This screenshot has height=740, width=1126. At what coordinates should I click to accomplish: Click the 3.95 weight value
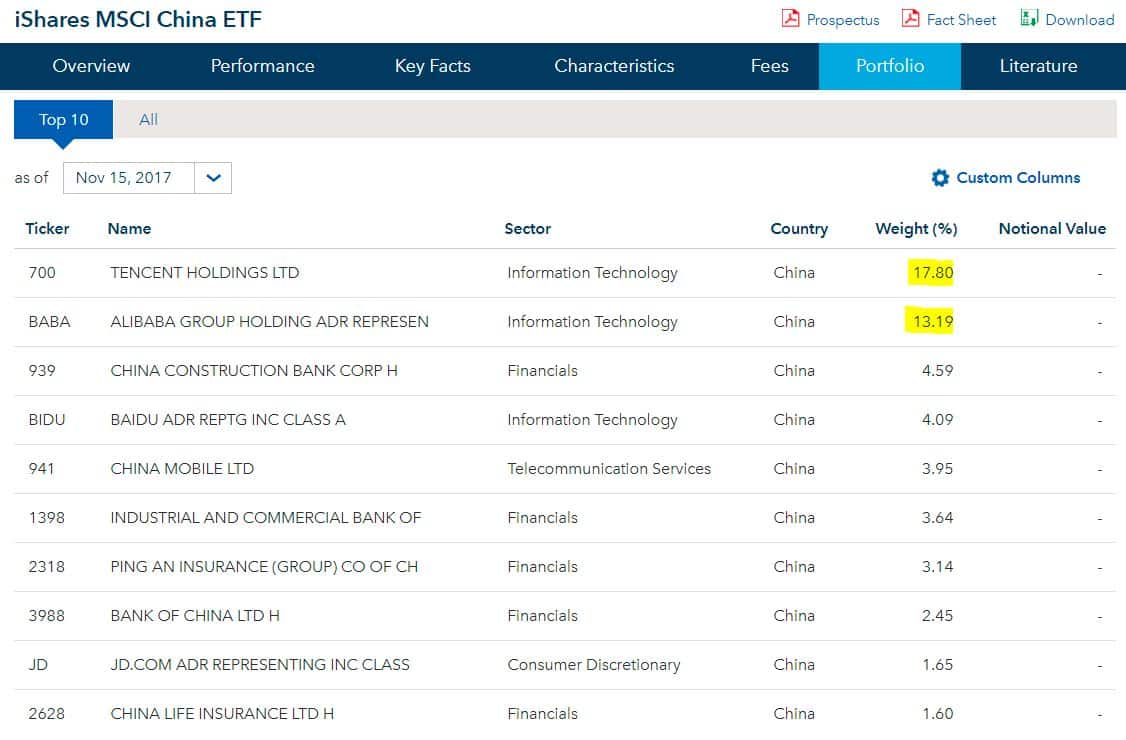tap(937, 468)
